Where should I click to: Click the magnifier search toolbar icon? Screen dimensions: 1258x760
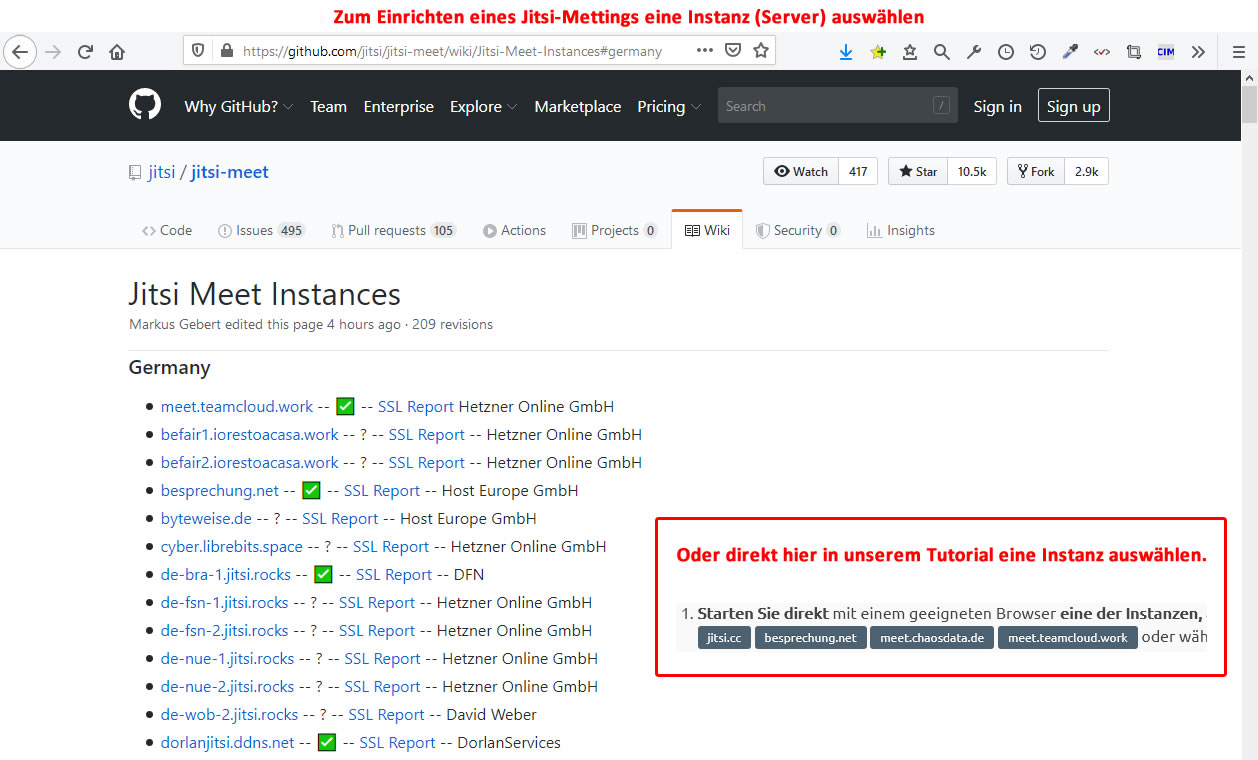(x=942, y=52)
